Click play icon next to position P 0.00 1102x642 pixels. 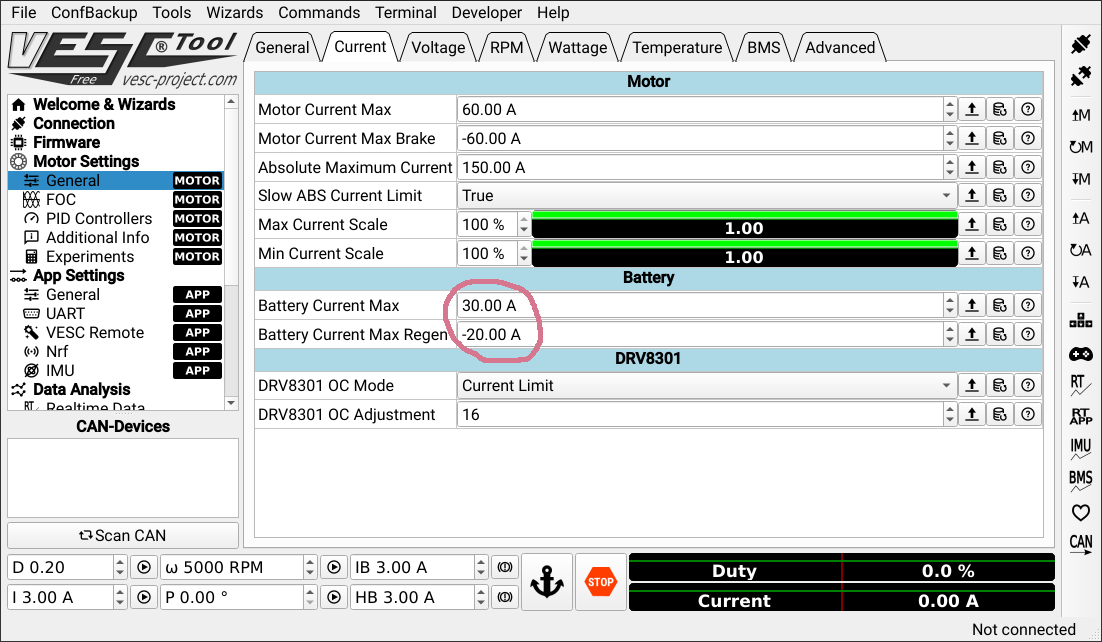point(334,598)
